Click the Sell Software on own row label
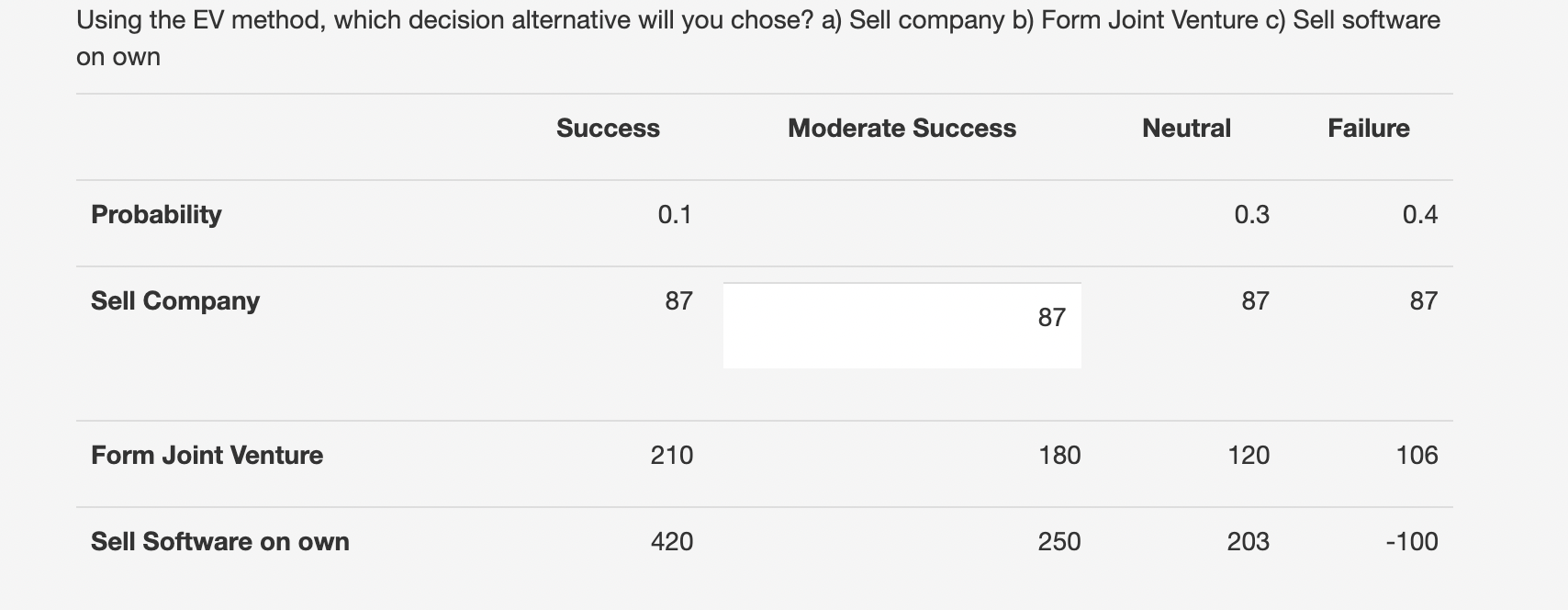Screen dimensions: 1568x610 coord(219,541)
